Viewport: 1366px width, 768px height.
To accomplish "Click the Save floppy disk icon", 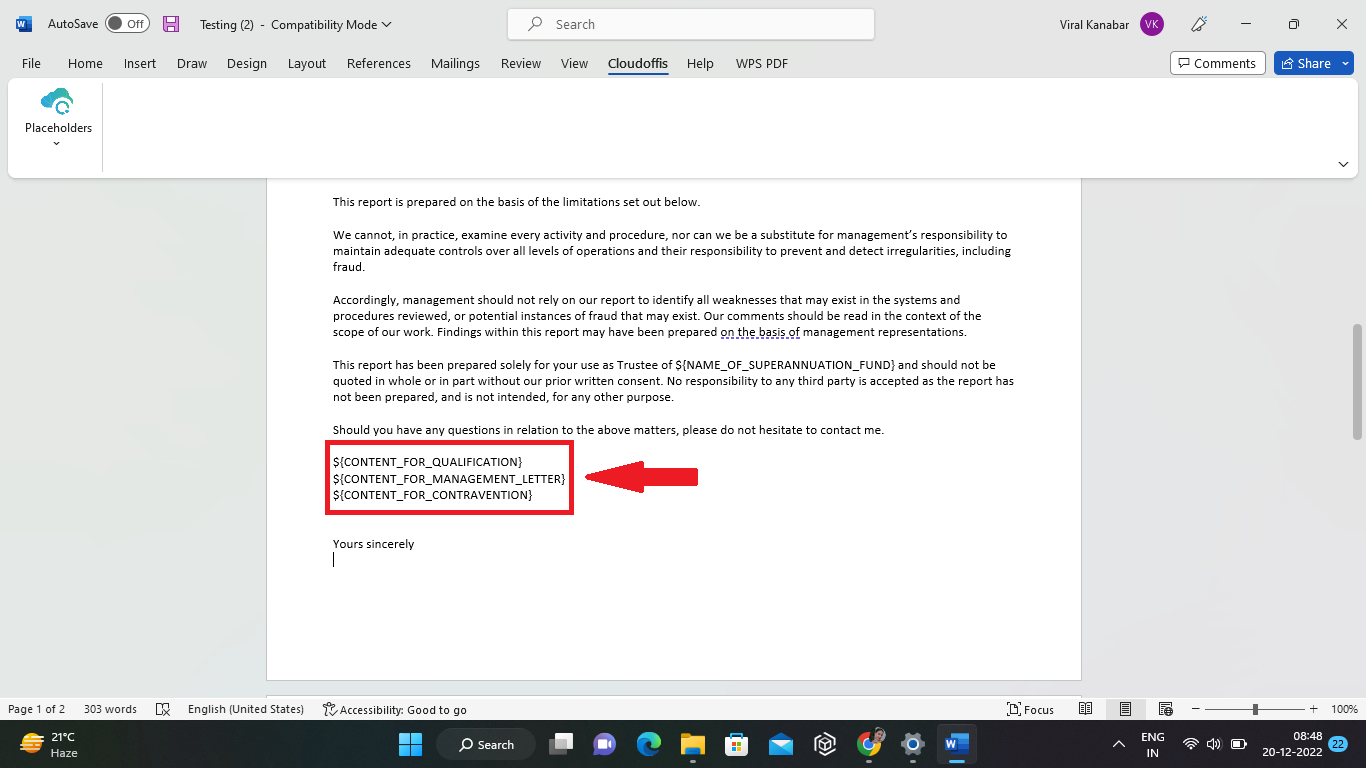I will pyautogui.click(x=171, y=24).
